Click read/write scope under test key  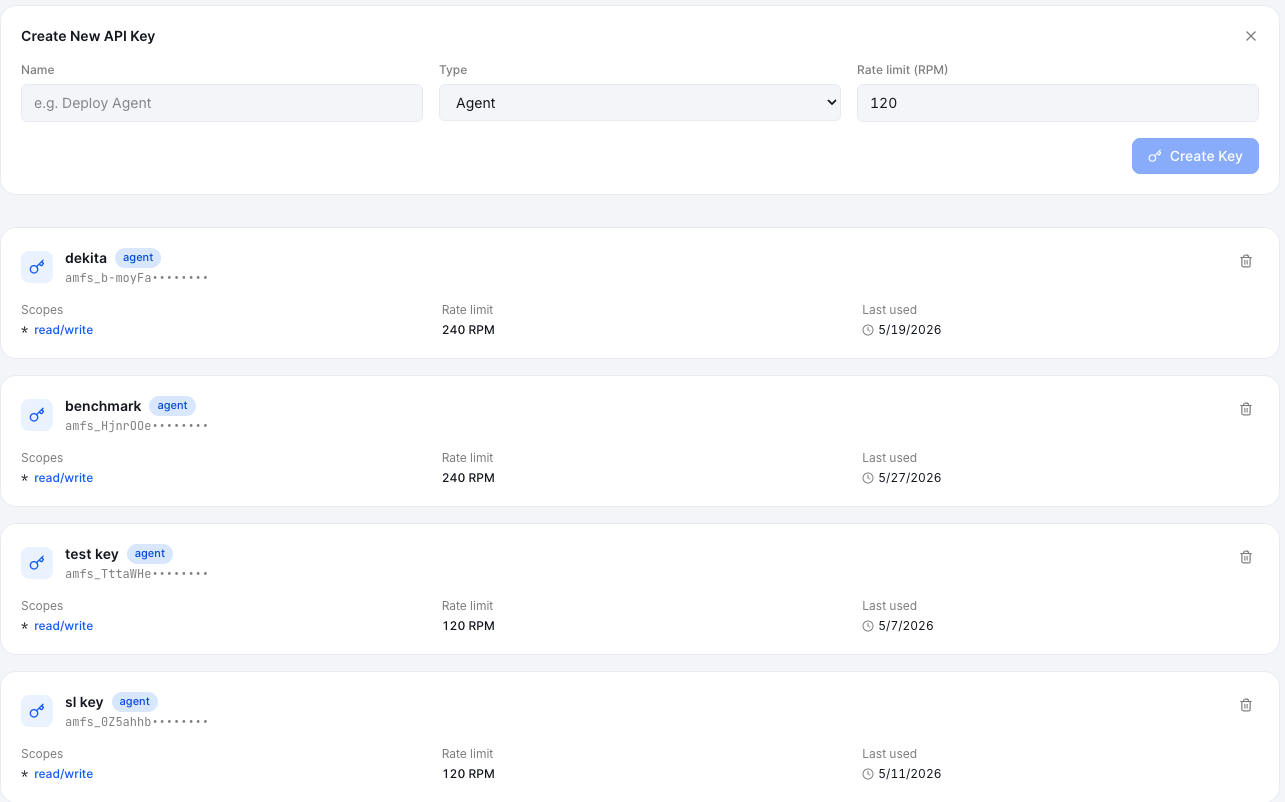point(63,626)
